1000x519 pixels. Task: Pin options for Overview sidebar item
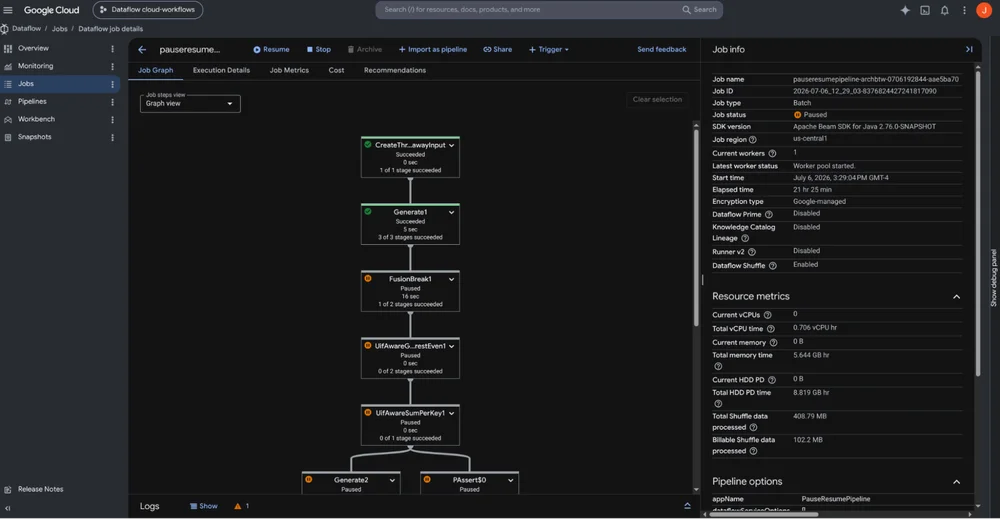click(112, 48)
